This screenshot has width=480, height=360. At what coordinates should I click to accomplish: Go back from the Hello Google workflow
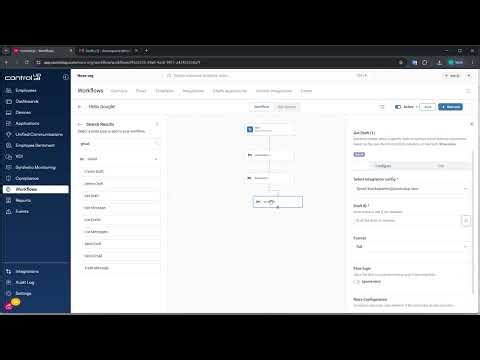click(x=79, y=107)
